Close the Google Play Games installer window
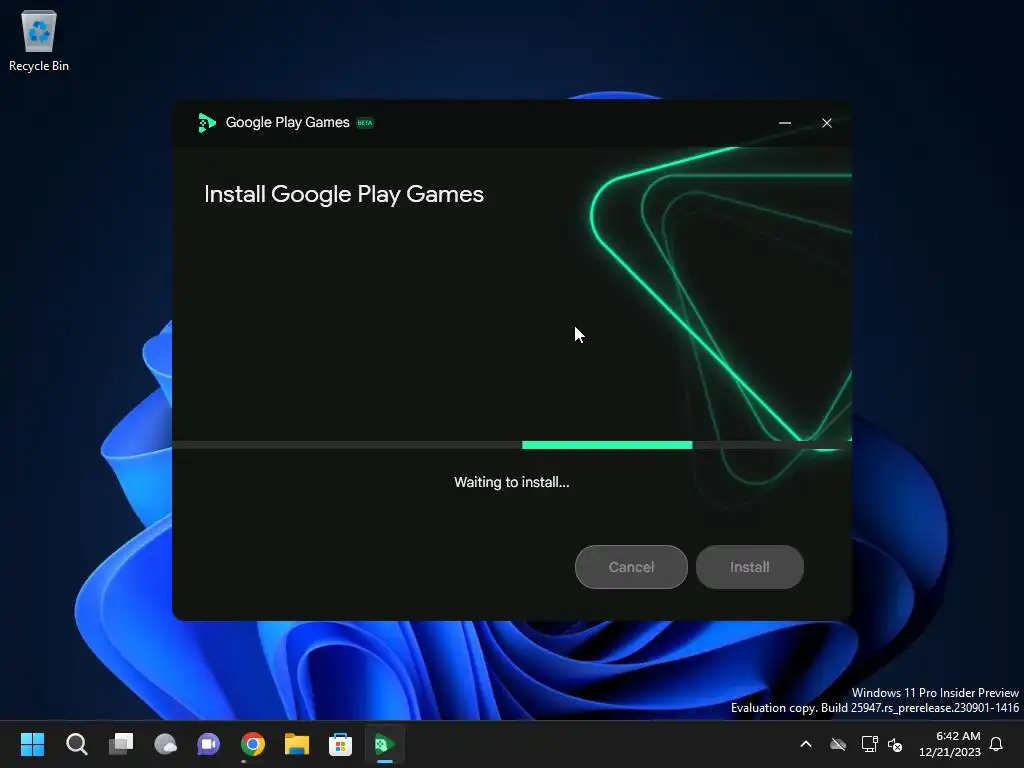Viewport: 1024px width, 768px height. (827, 123)
